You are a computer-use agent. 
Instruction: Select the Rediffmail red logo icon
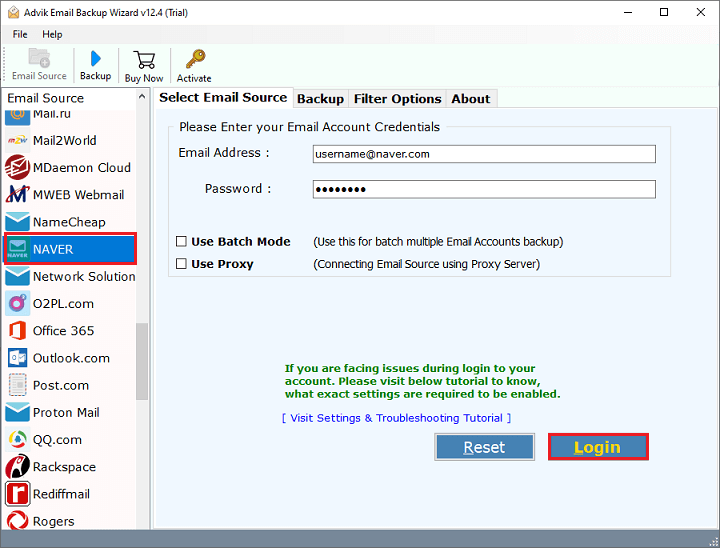coord(17,494)
